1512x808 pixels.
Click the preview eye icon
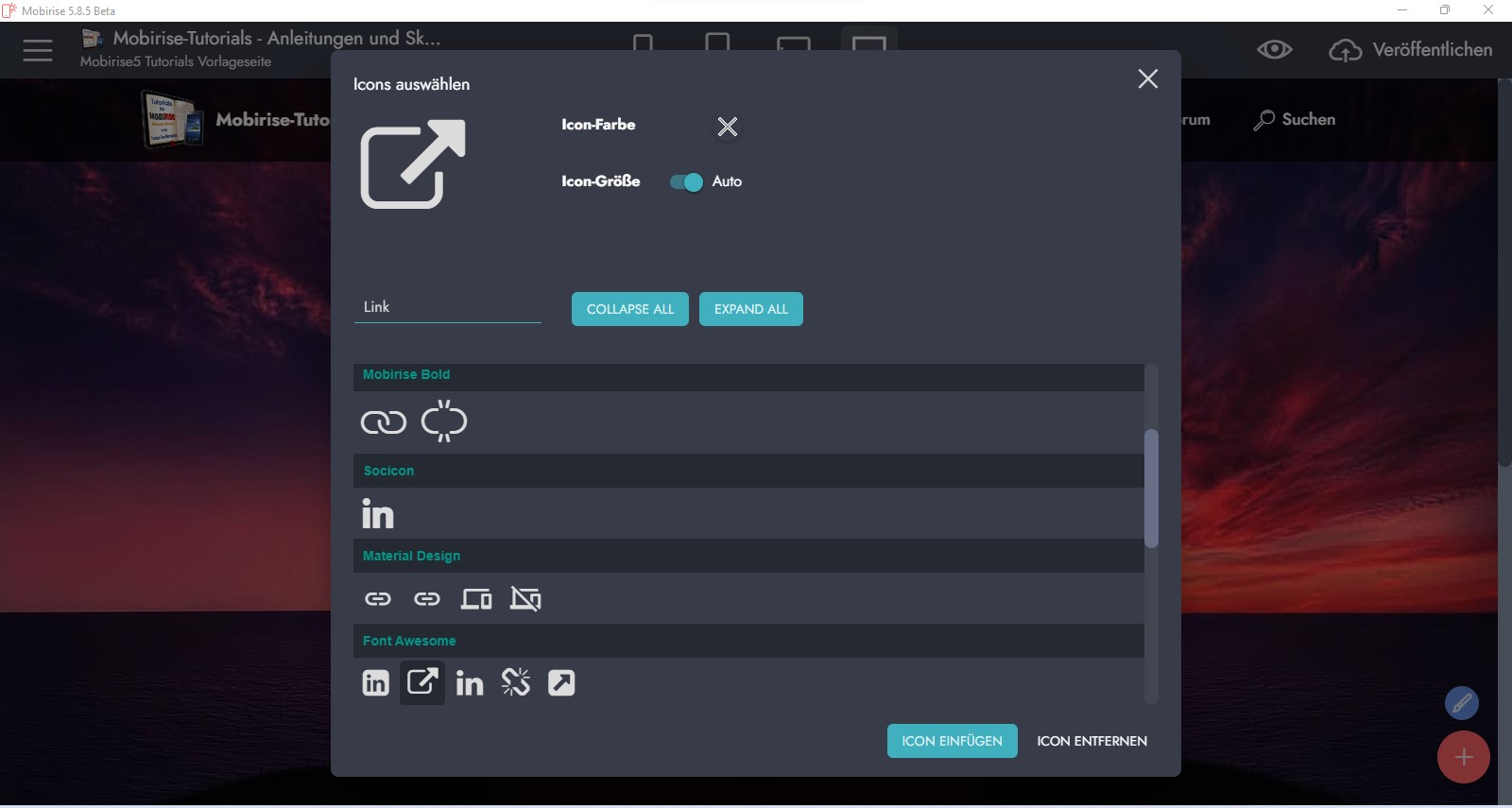(x=1274, y=50)
